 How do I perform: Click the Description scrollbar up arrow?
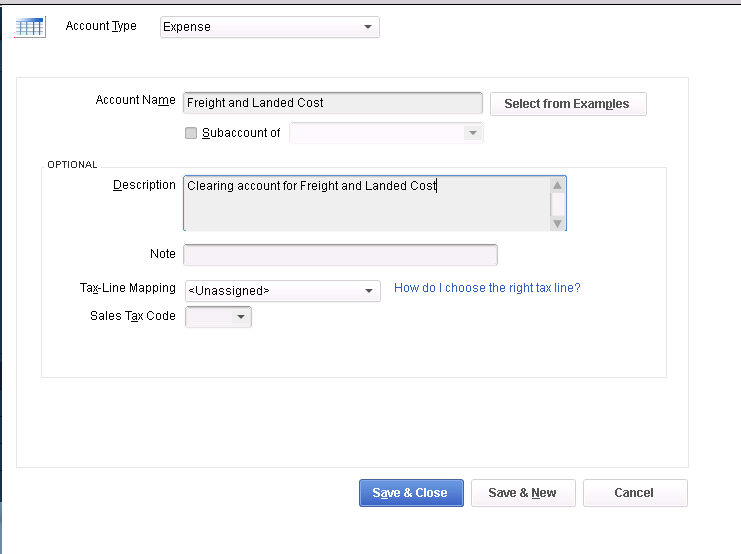558,185
